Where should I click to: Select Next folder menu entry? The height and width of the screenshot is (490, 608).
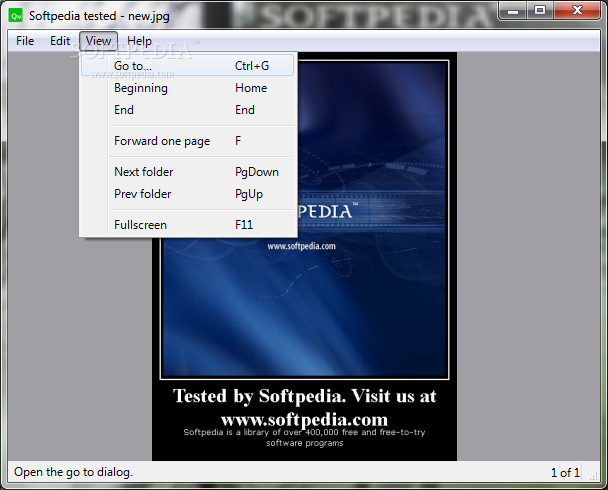click(187, 172)
